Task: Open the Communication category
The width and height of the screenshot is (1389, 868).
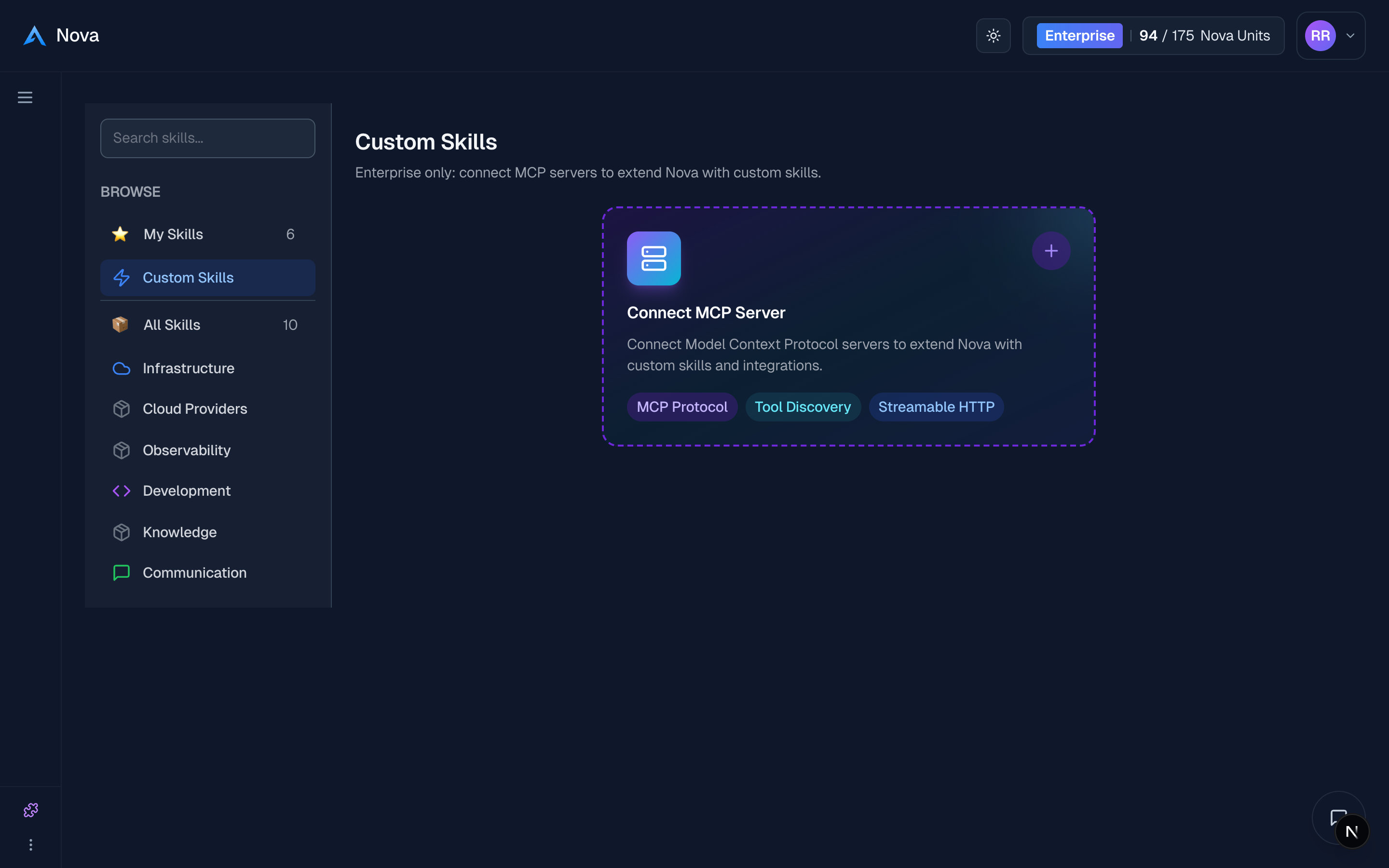Action: (208, 573)
